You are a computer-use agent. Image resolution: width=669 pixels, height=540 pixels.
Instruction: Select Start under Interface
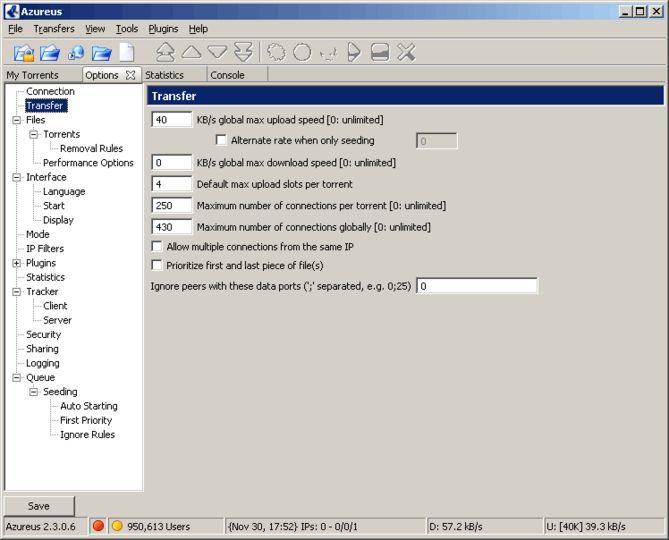tap(54, 206)
